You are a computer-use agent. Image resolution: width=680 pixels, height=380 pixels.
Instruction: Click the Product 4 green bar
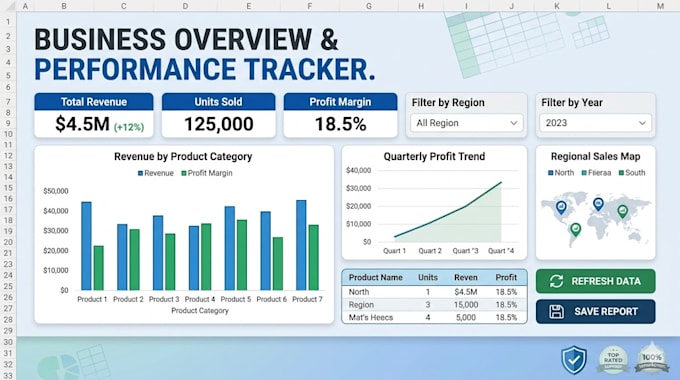click(206, 257)
